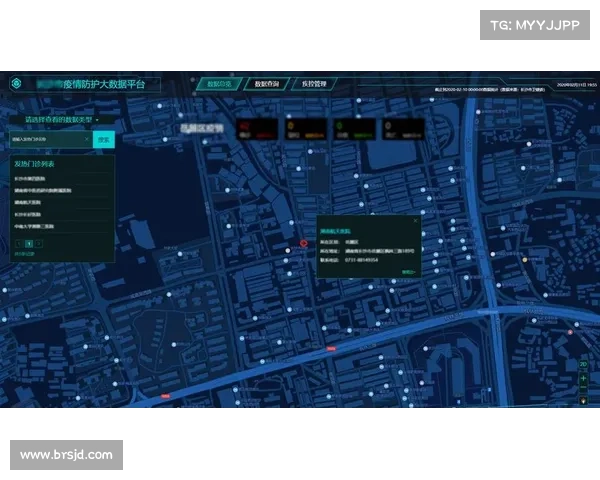Open the 反控管理 tab
This screenshot has width=600, height=480.
coord(313,85)
